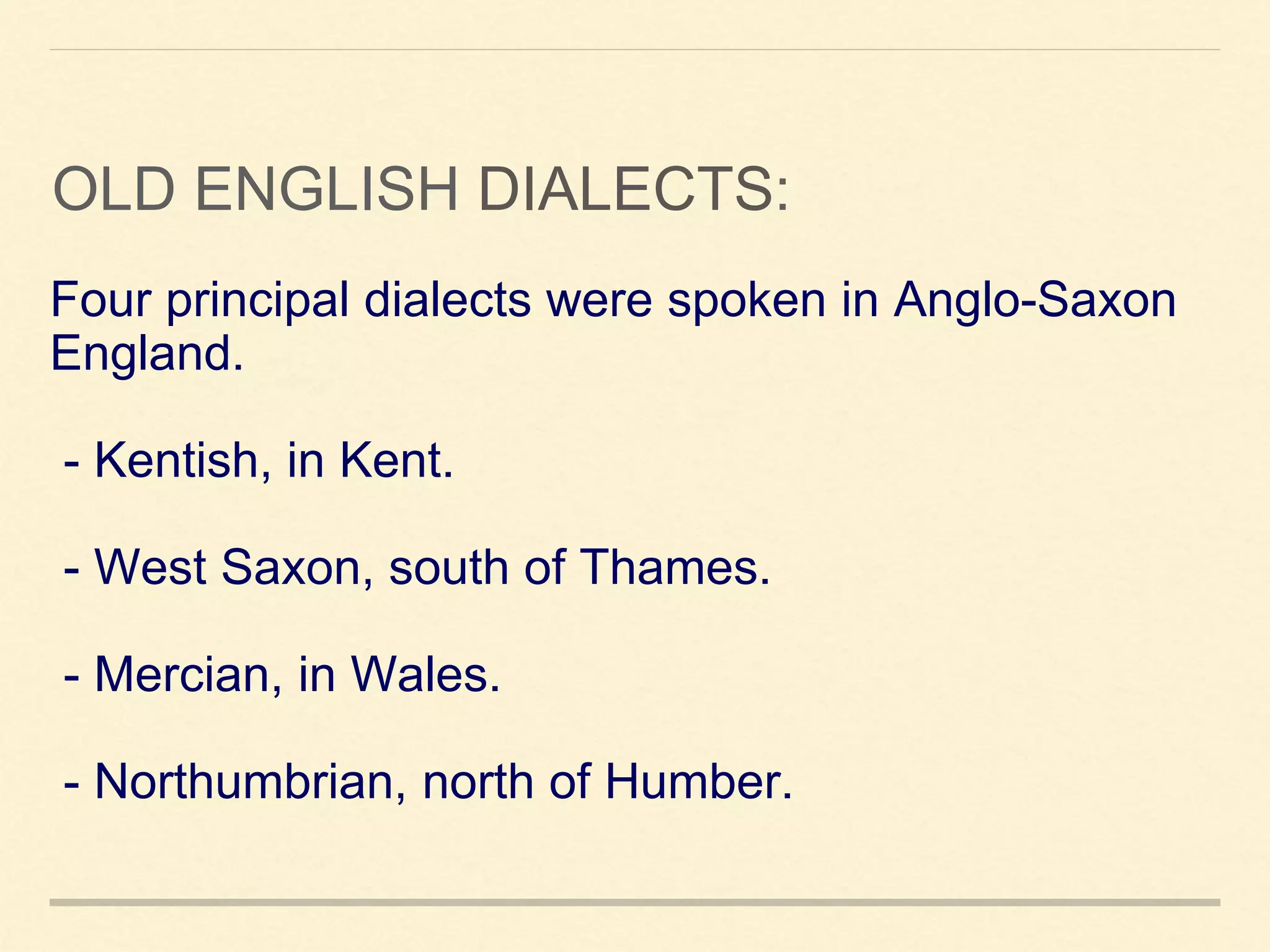Select the West Saxon bullet line
The image size is (1270, 952).
[x=417, y=567]
